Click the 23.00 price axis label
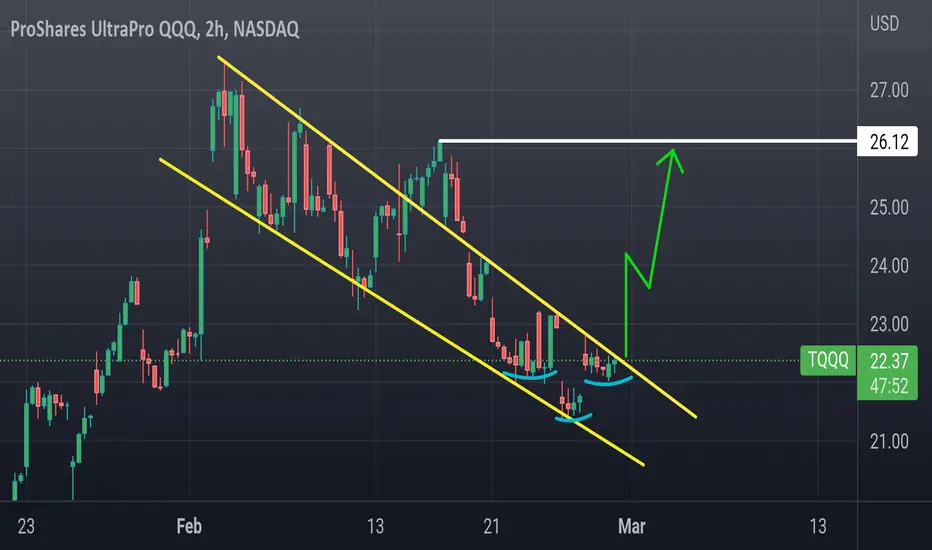Viewport: 932px width, 550px height. (889, 324)
